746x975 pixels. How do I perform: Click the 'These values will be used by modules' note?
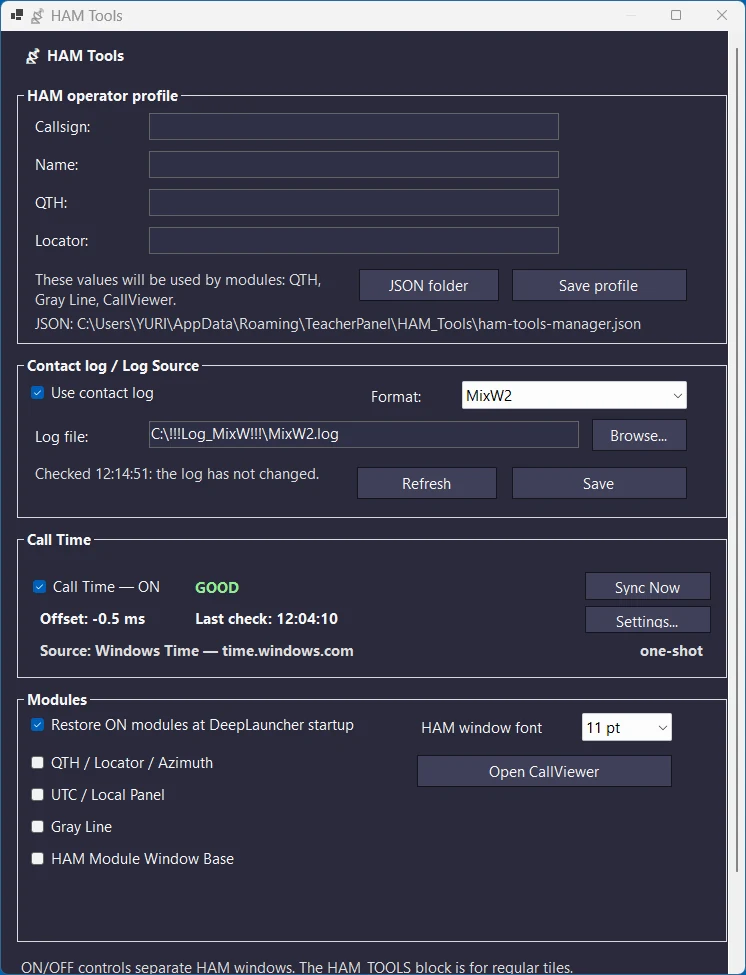(178, 290)
